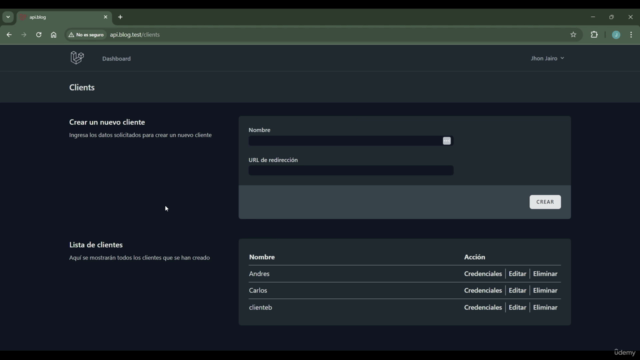Edit the Carlos client
This screenshot has width=640, height=360.
(x=517, y=290)
